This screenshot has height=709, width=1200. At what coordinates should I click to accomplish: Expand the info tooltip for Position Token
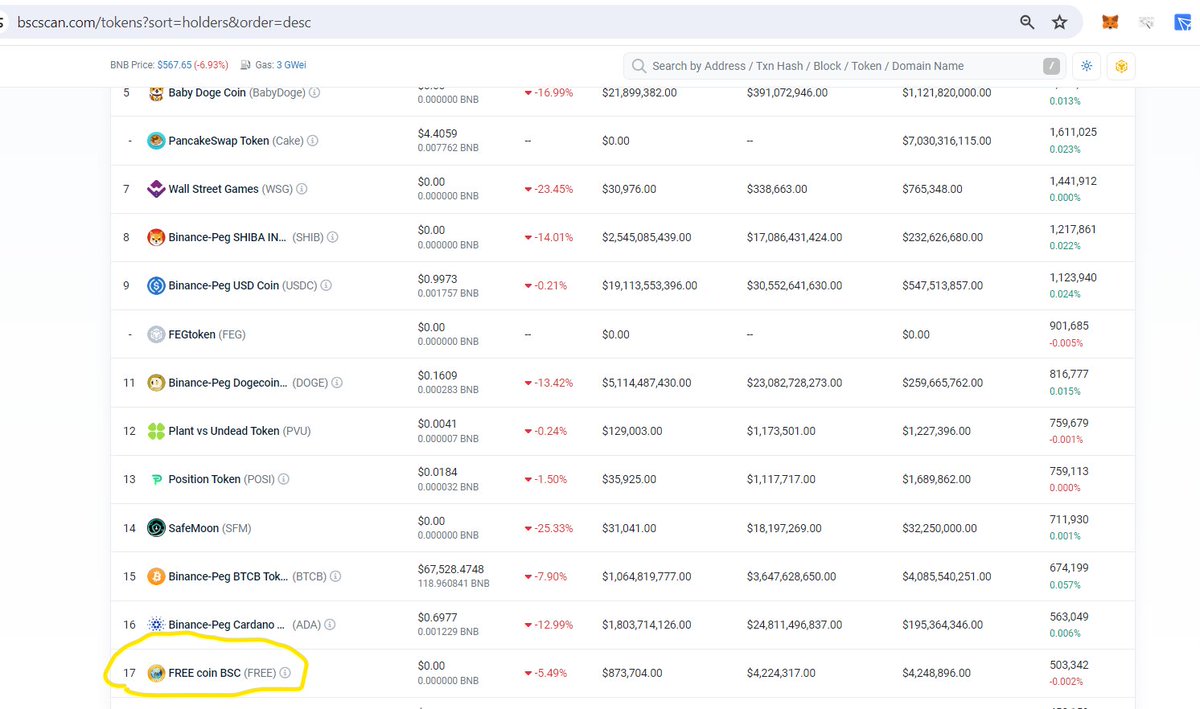pos(283,479)
